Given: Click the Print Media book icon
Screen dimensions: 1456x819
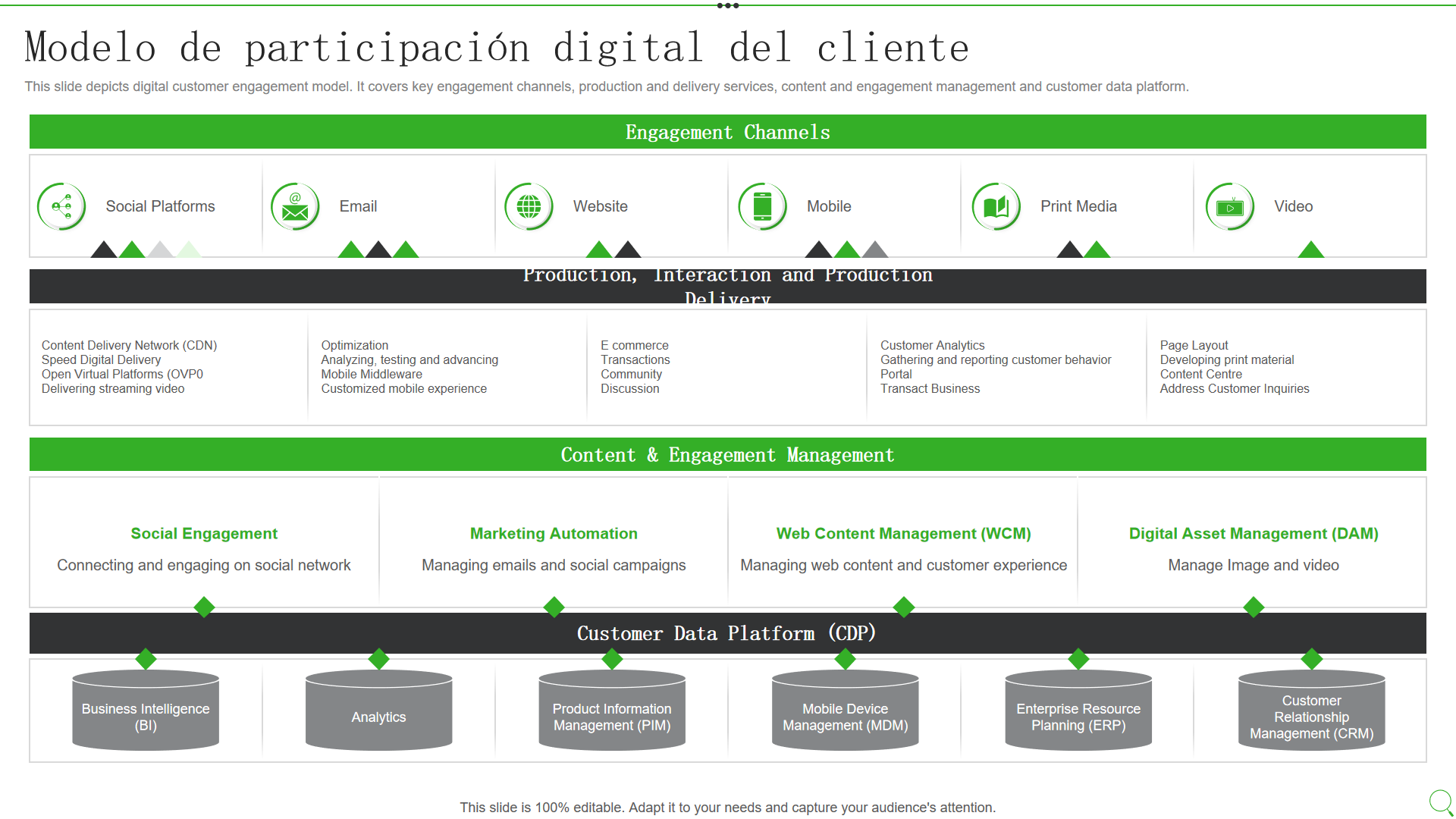Looking at the screenshot, I should click(x=996, y=206).
